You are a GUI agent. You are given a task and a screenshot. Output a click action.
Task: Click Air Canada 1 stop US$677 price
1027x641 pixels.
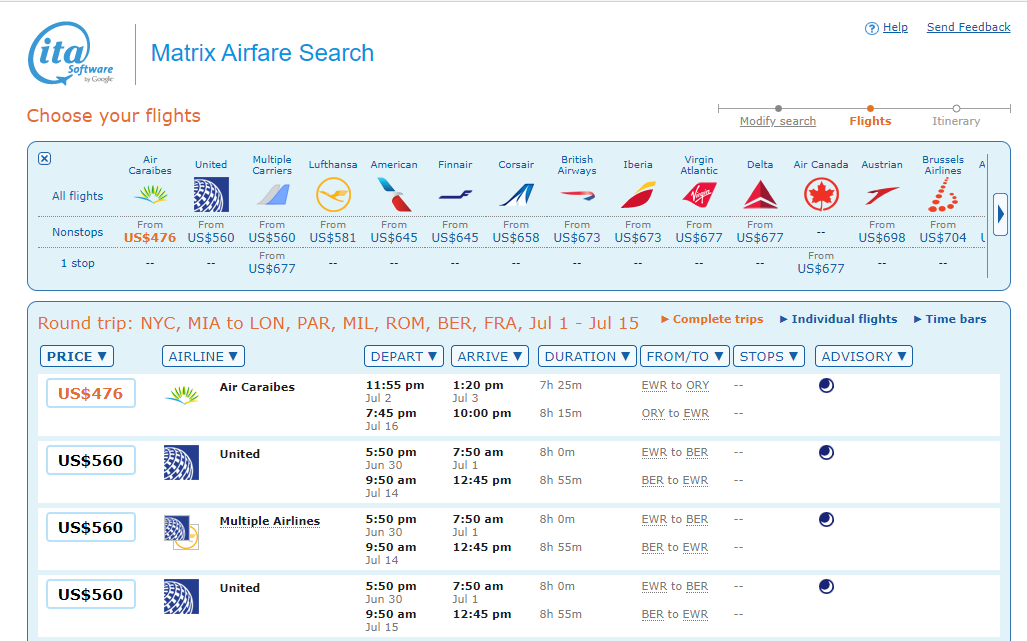click(821, 268)
